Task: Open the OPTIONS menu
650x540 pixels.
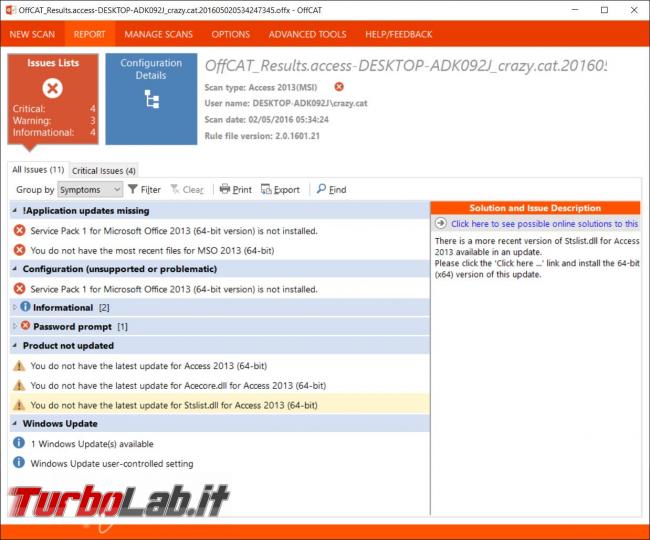Action: click(230, 34)
